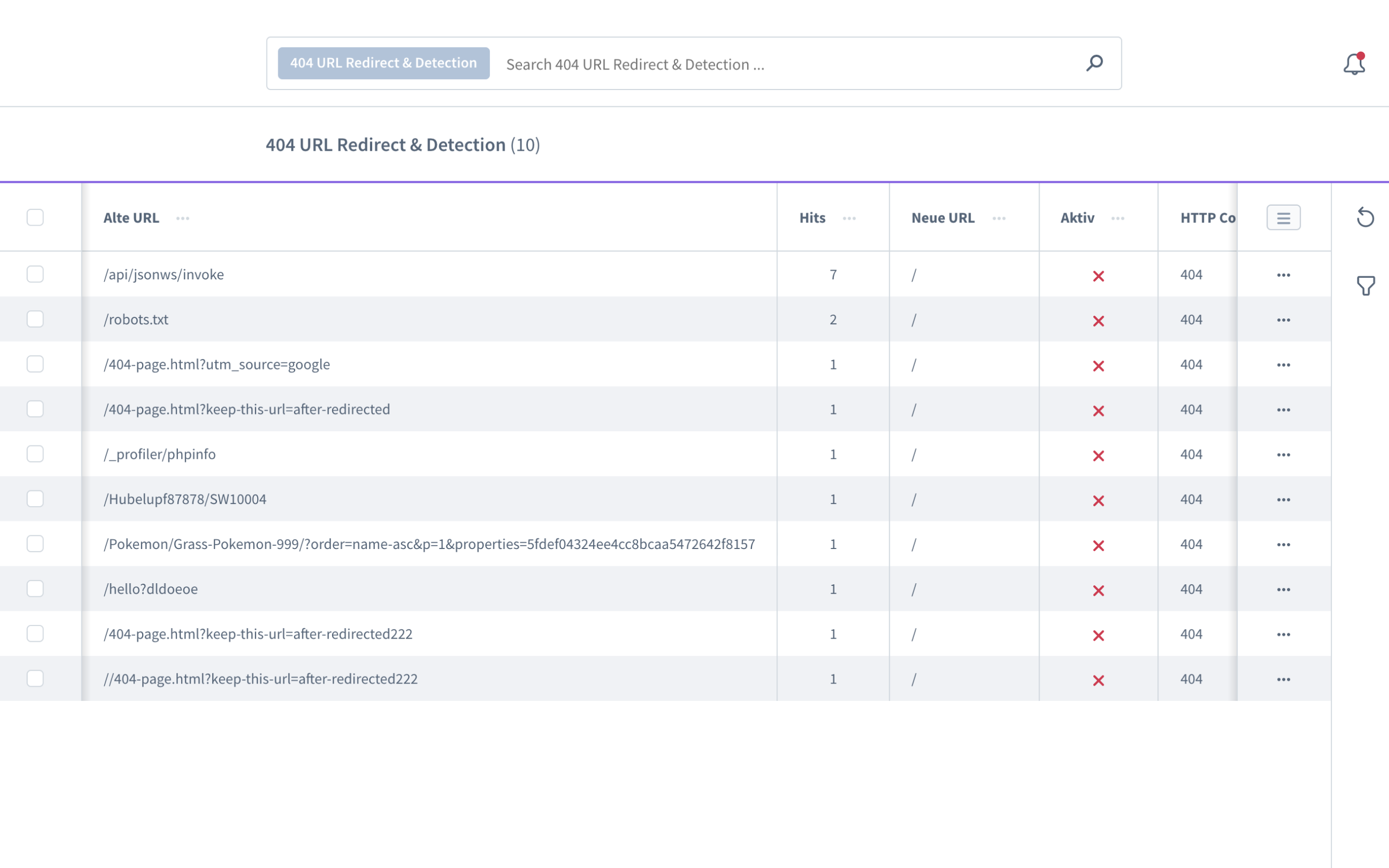Open Aktiv column options dots

[1118, 218]
